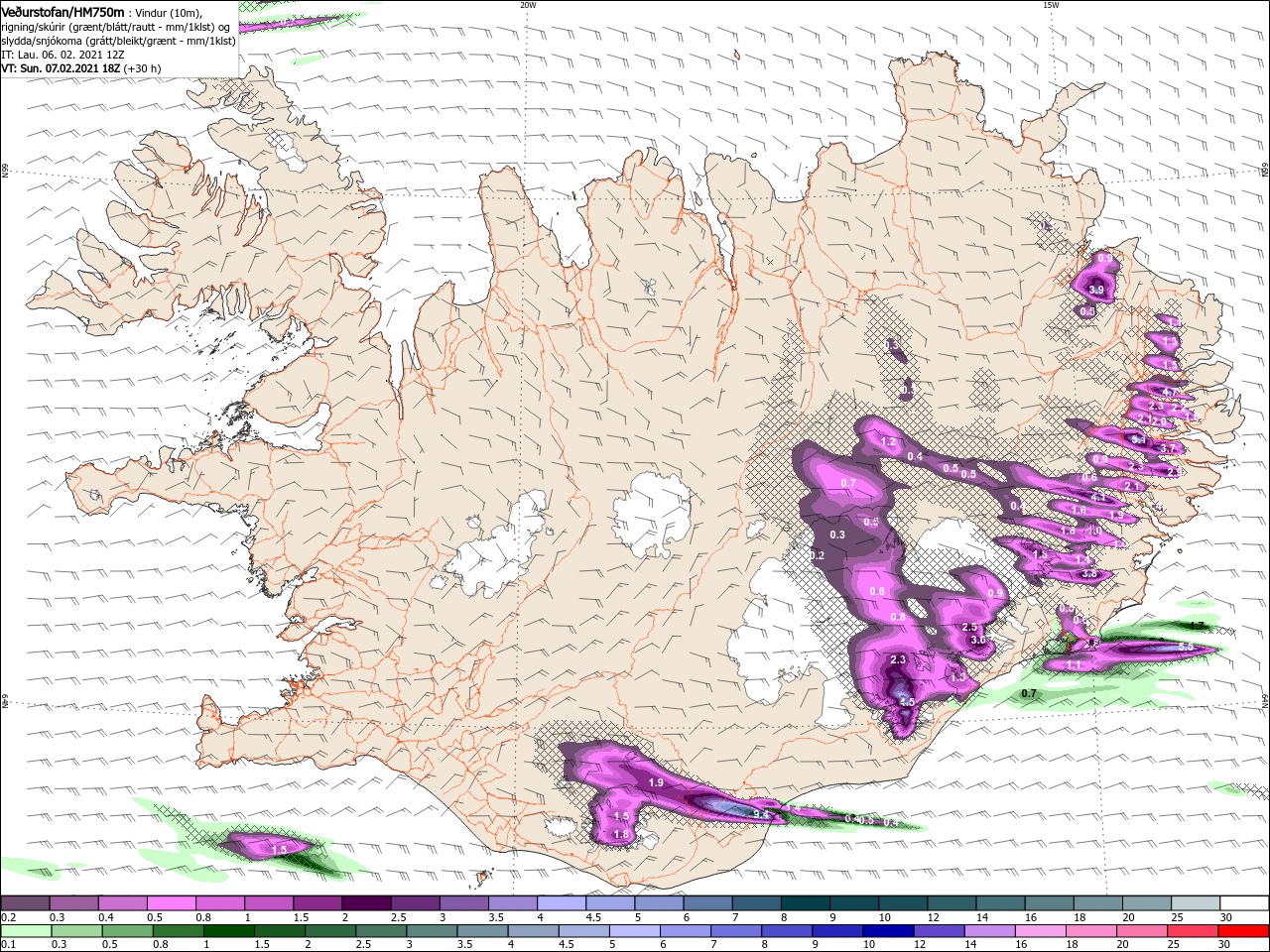Click the 3.0 value on the map
This screenshot has width=1270, height=952.
click(x=977, y=640)
